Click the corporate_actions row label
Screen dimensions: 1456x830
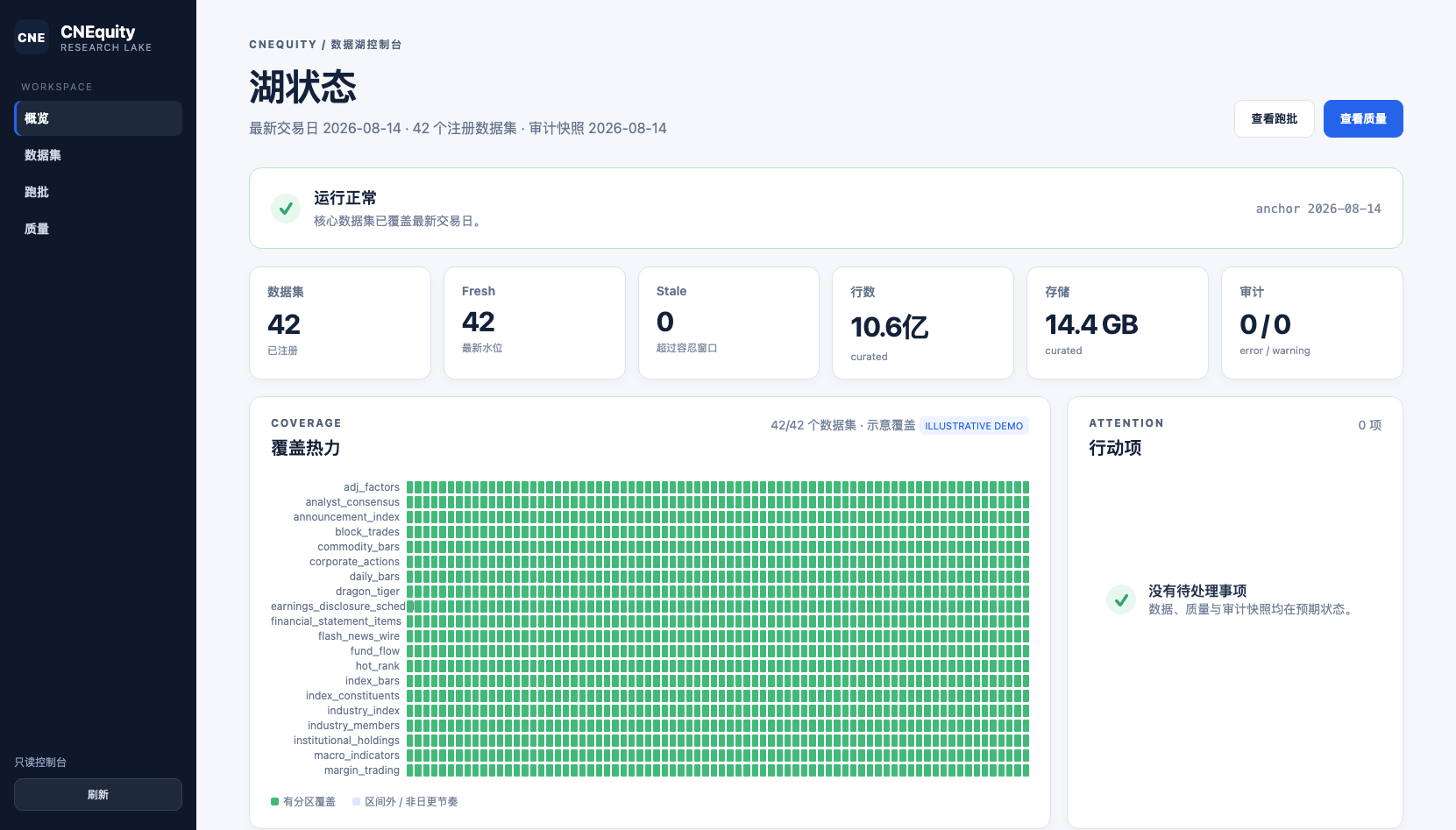(354, 562)
